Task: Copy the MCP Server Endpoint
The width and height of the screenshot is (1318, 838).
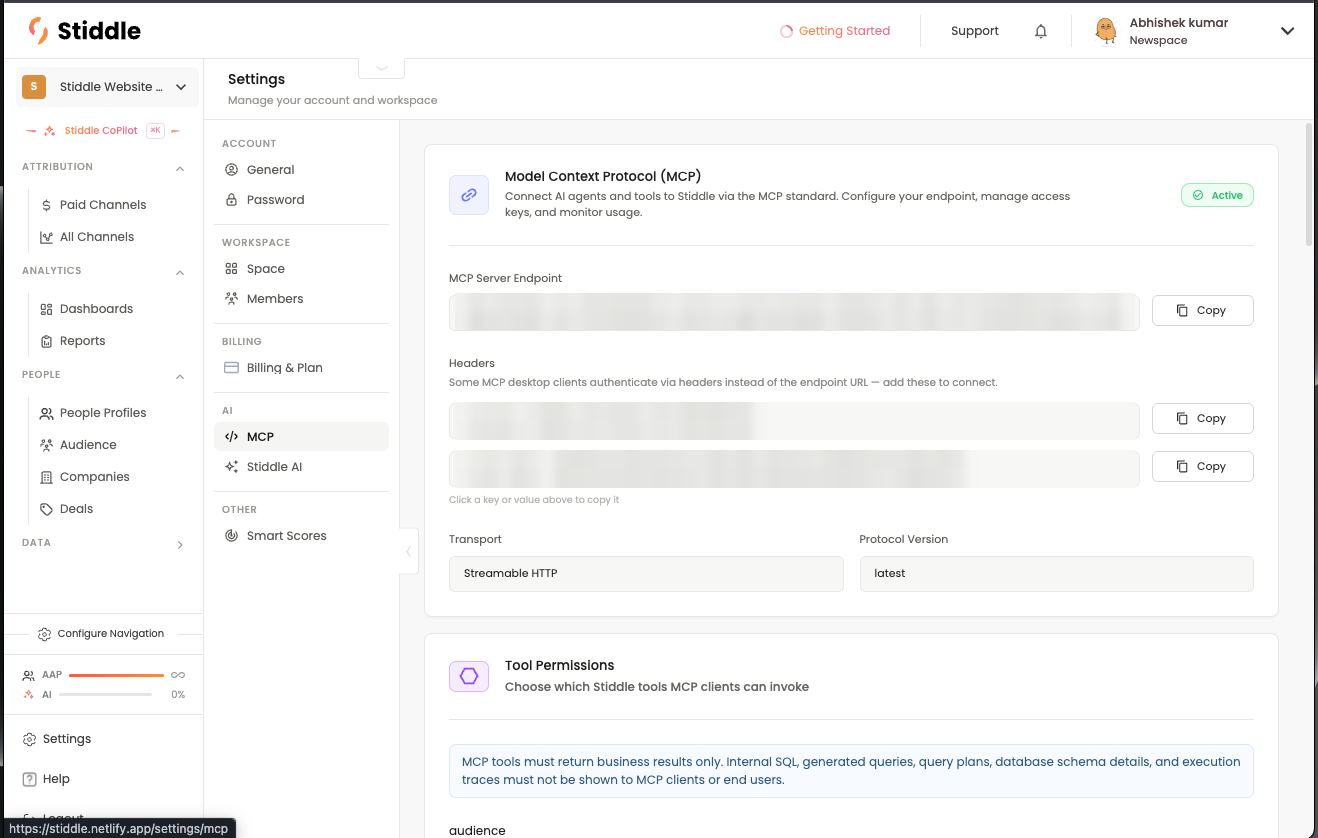Action: [1202, 310]
